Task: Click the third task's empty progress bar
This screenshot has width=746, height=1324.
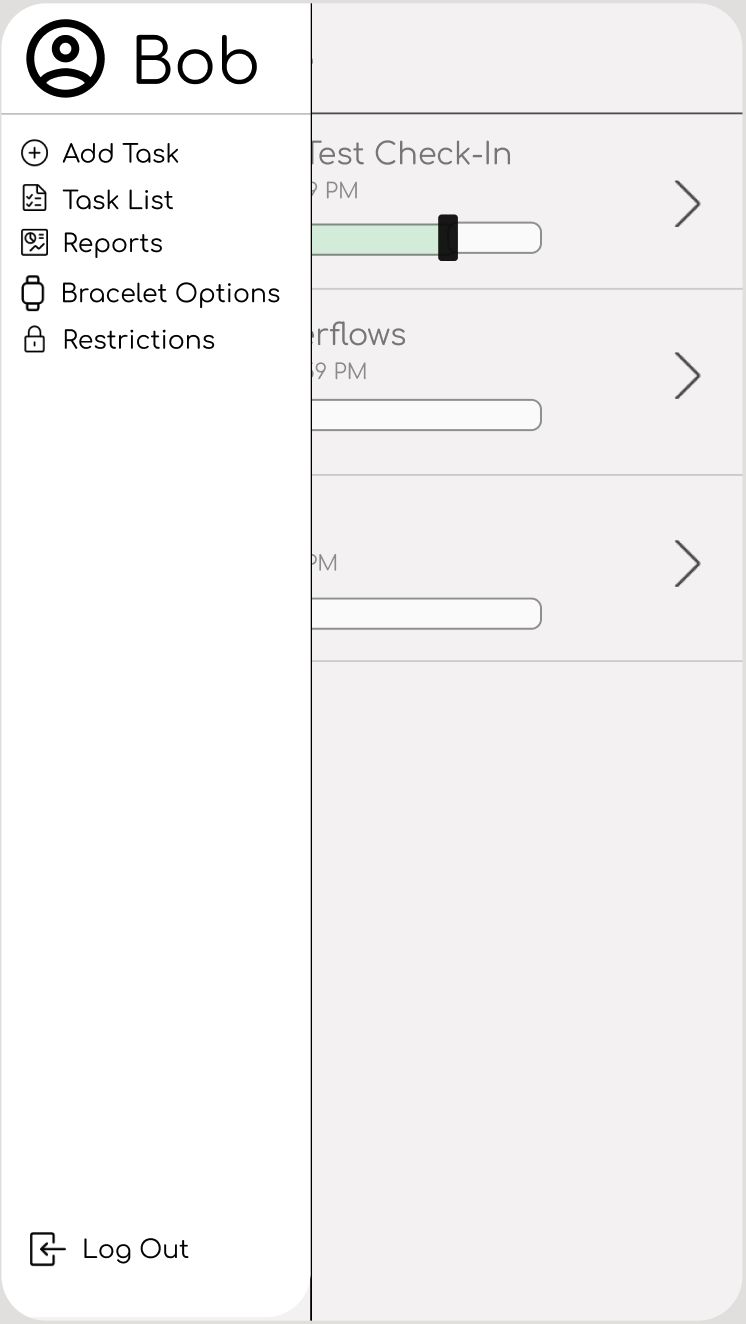Action: coord(426,613)
